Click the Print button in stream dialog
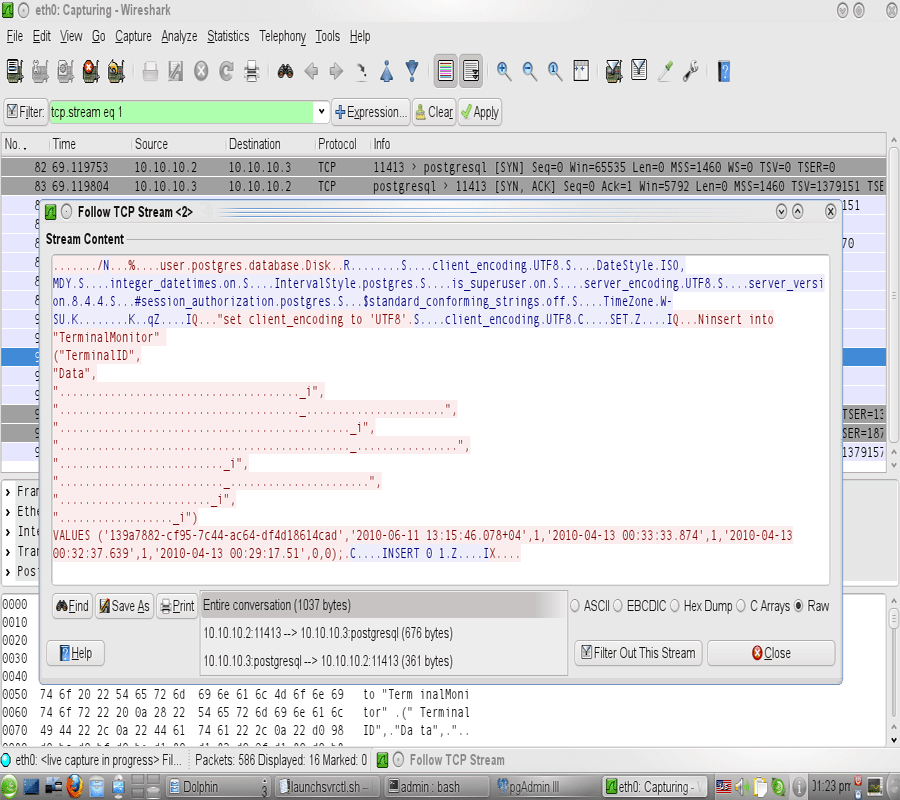 pyautogui.click(x=177, y=606)
